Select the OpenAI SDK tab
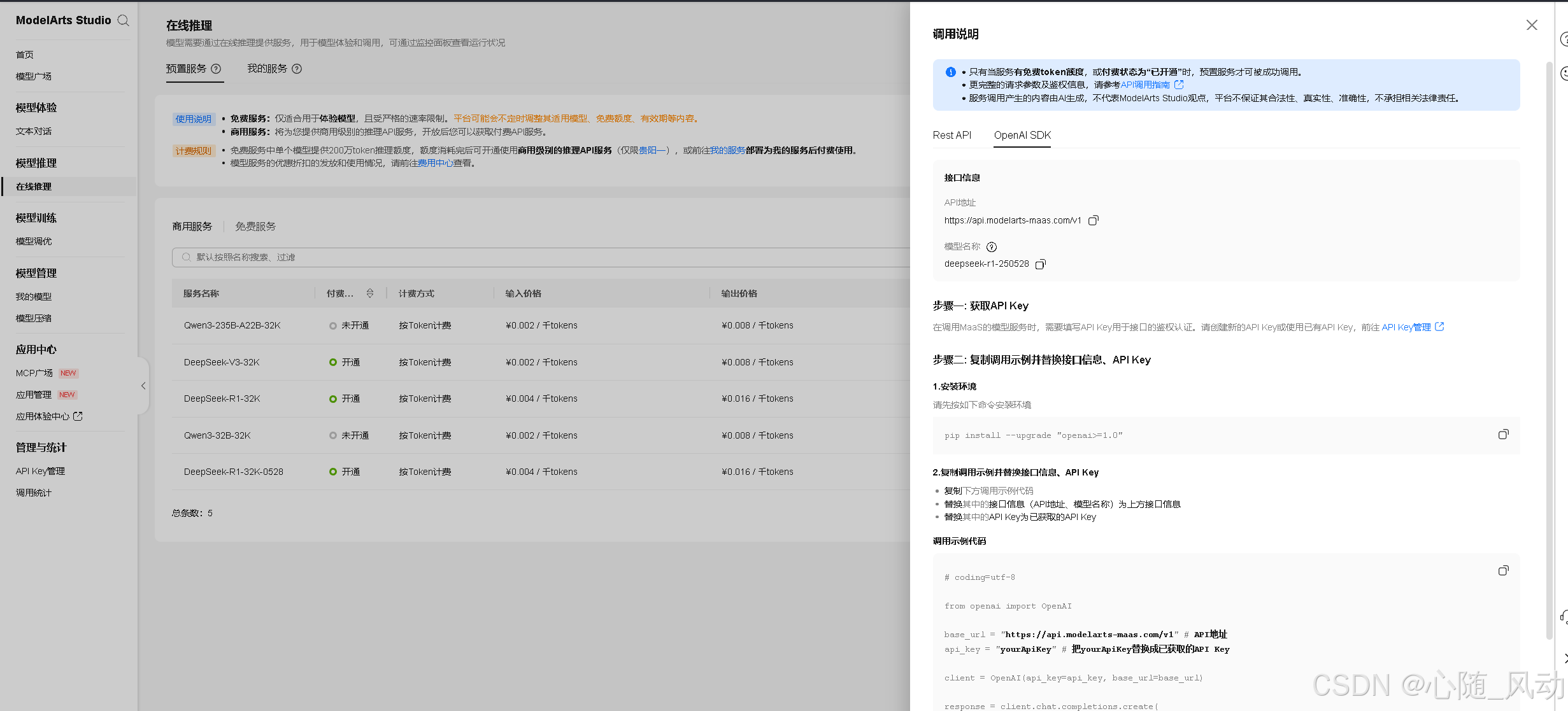This screenshot has width=1568, height=711. click(1022, 135)
